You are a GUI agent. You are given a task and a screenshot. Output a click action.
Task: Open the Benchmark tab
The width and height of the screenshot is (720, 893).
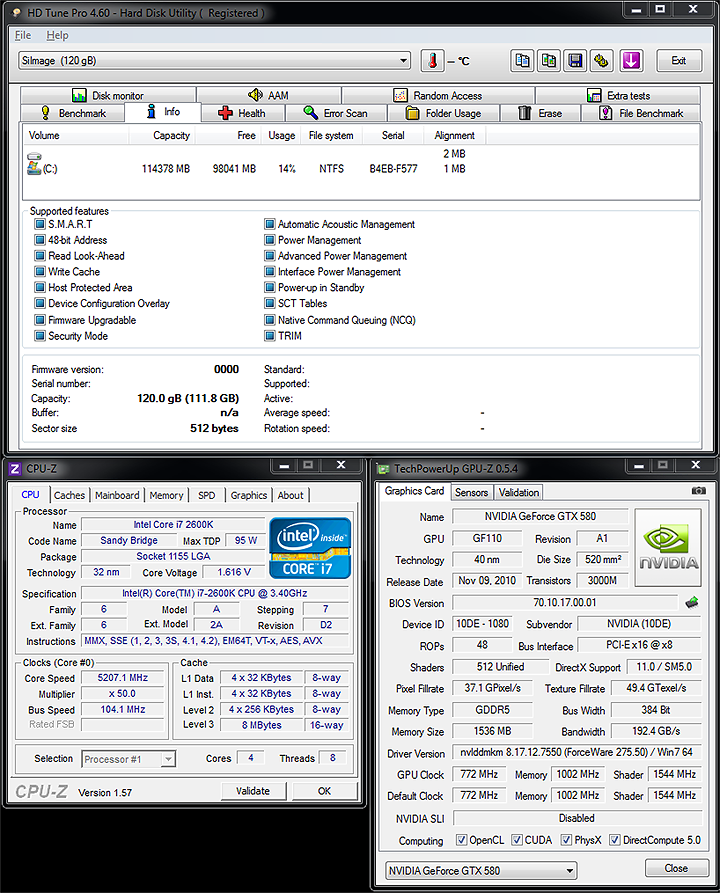(x=72, y=113)
